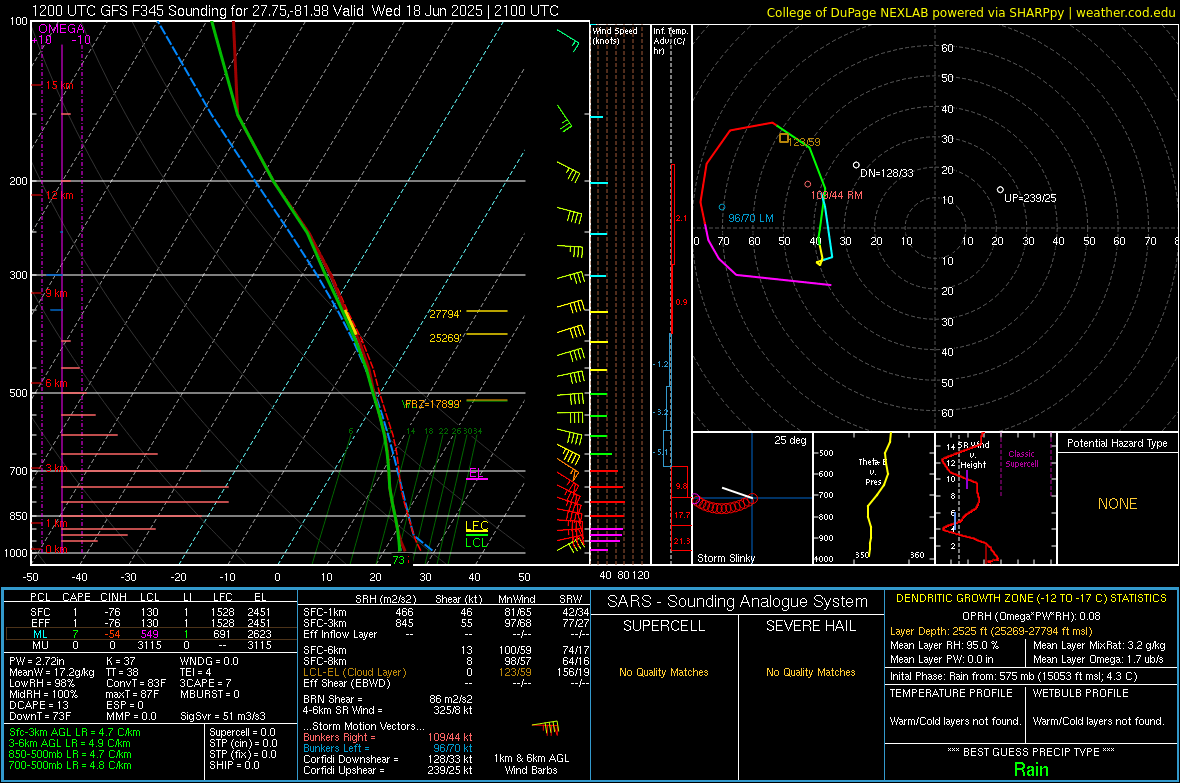Click the PW = 2.72in value
This screenshot has height=783, width=1180.
(x=38, y=661)
